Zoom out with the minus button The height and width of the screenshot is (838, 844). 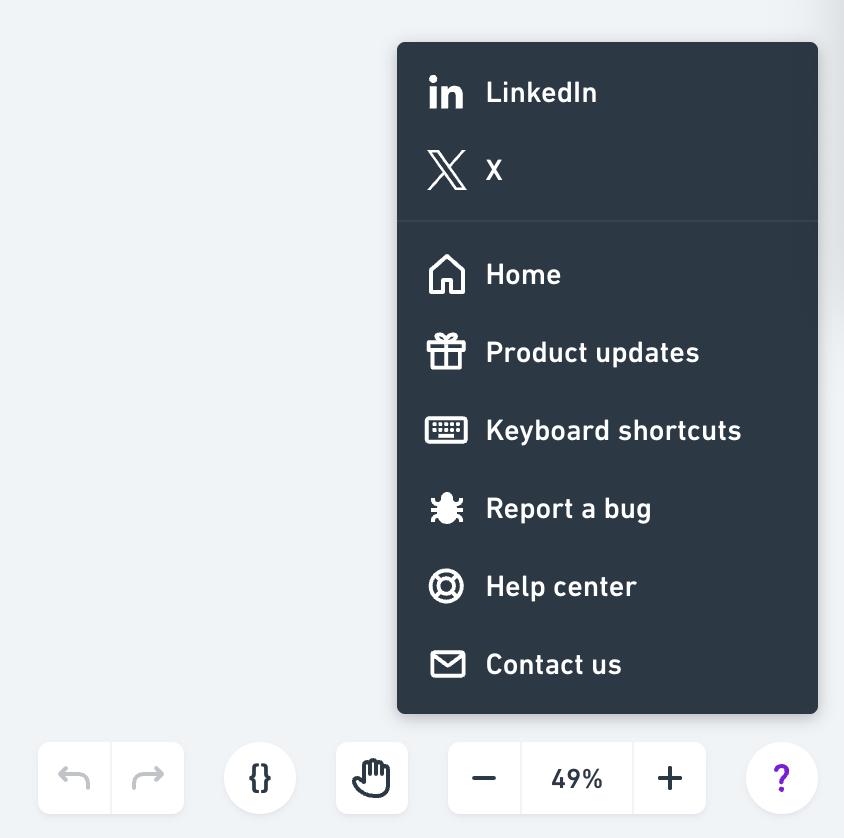(484, 778)
